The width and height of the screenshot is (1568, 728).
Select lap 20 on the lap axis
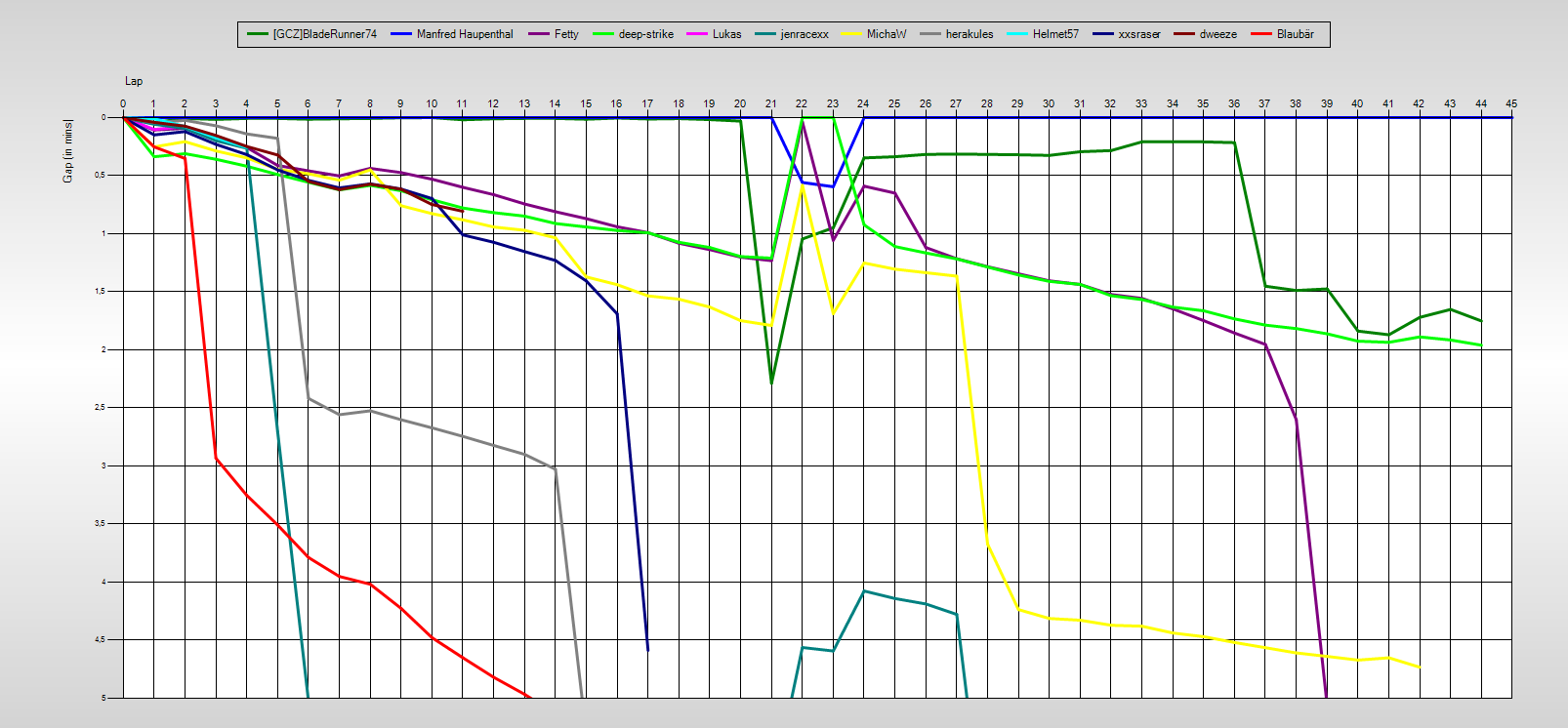pyautogui.click(x=740, y=103)
